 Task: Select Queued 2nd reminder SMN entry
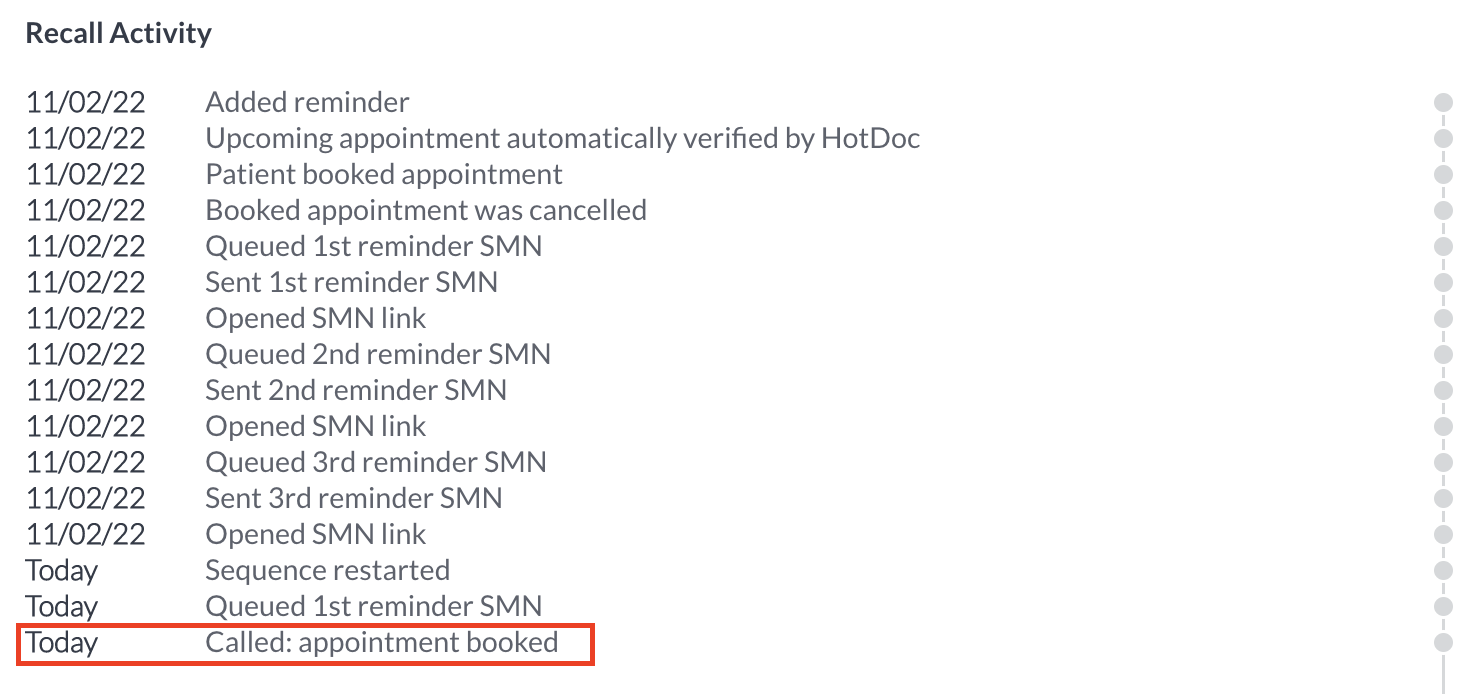[378, 354]
